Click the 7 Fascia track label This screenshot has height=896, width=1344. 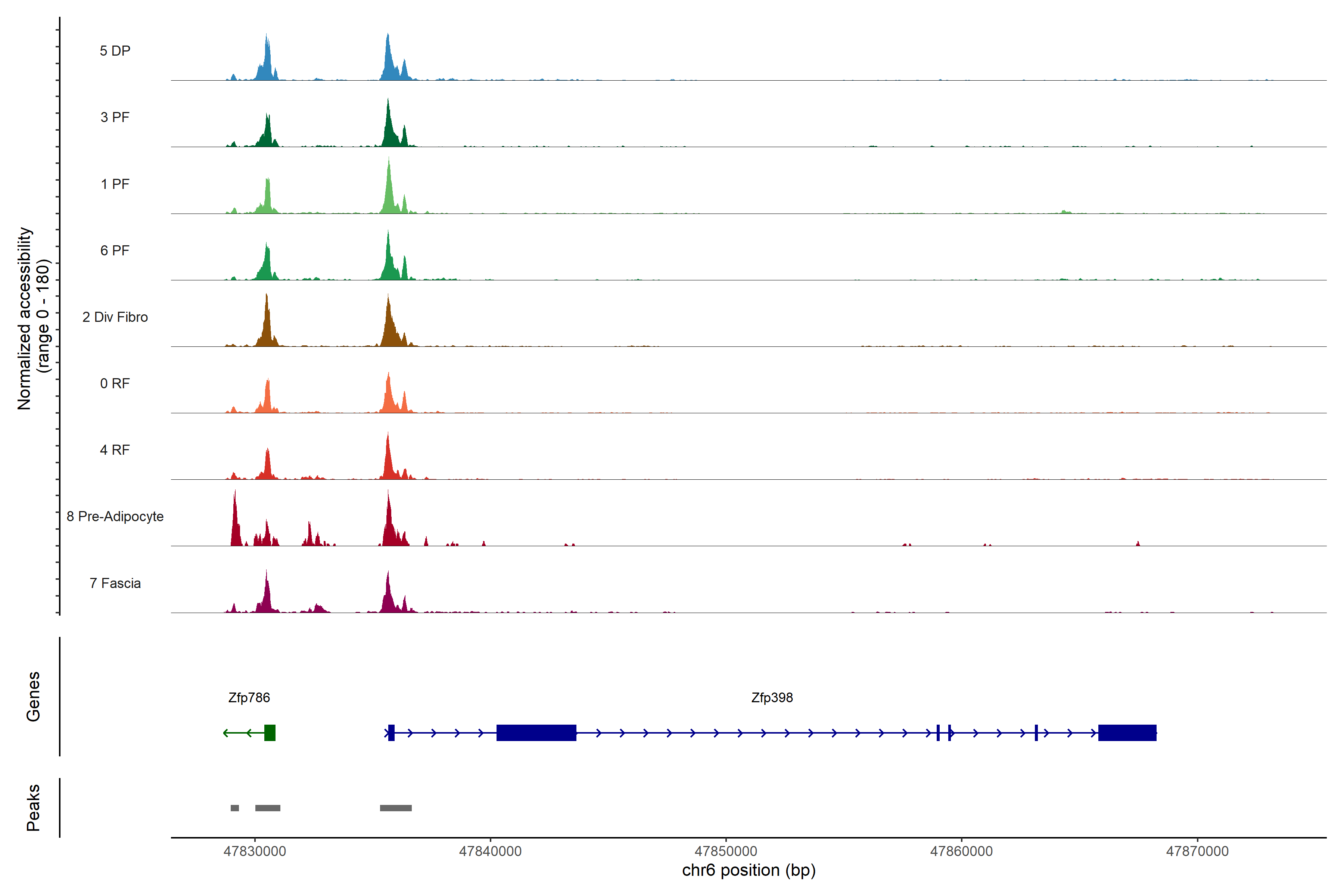[x=115, y=584]
